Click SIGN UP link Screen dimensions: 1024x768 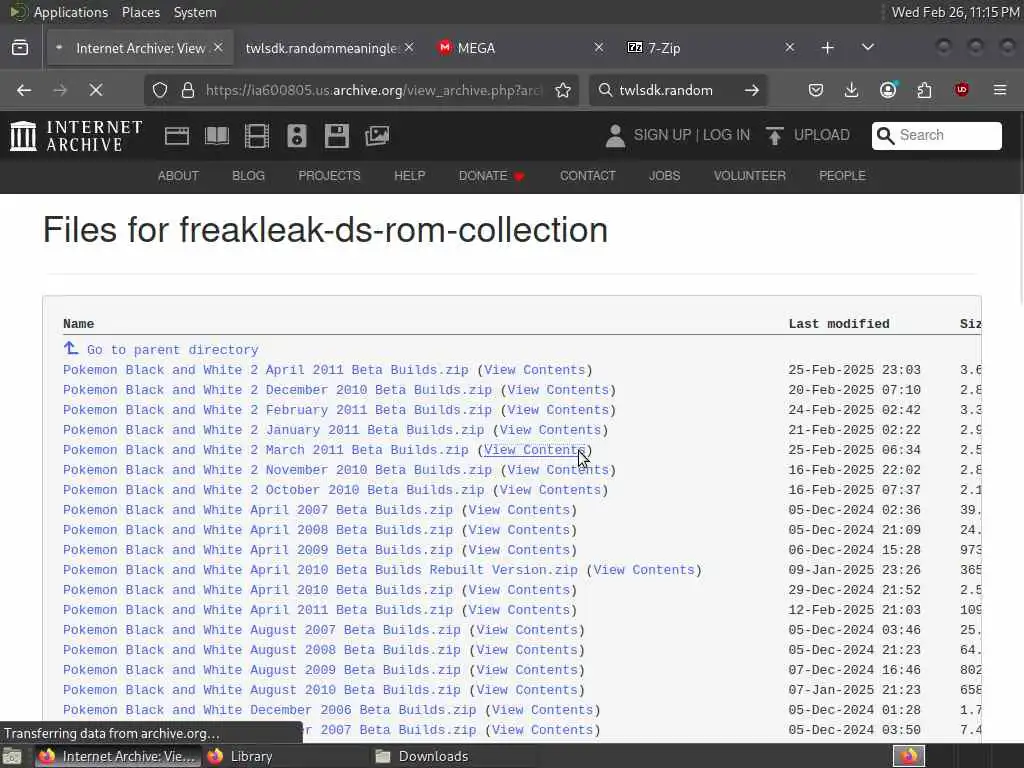[662, 135]
